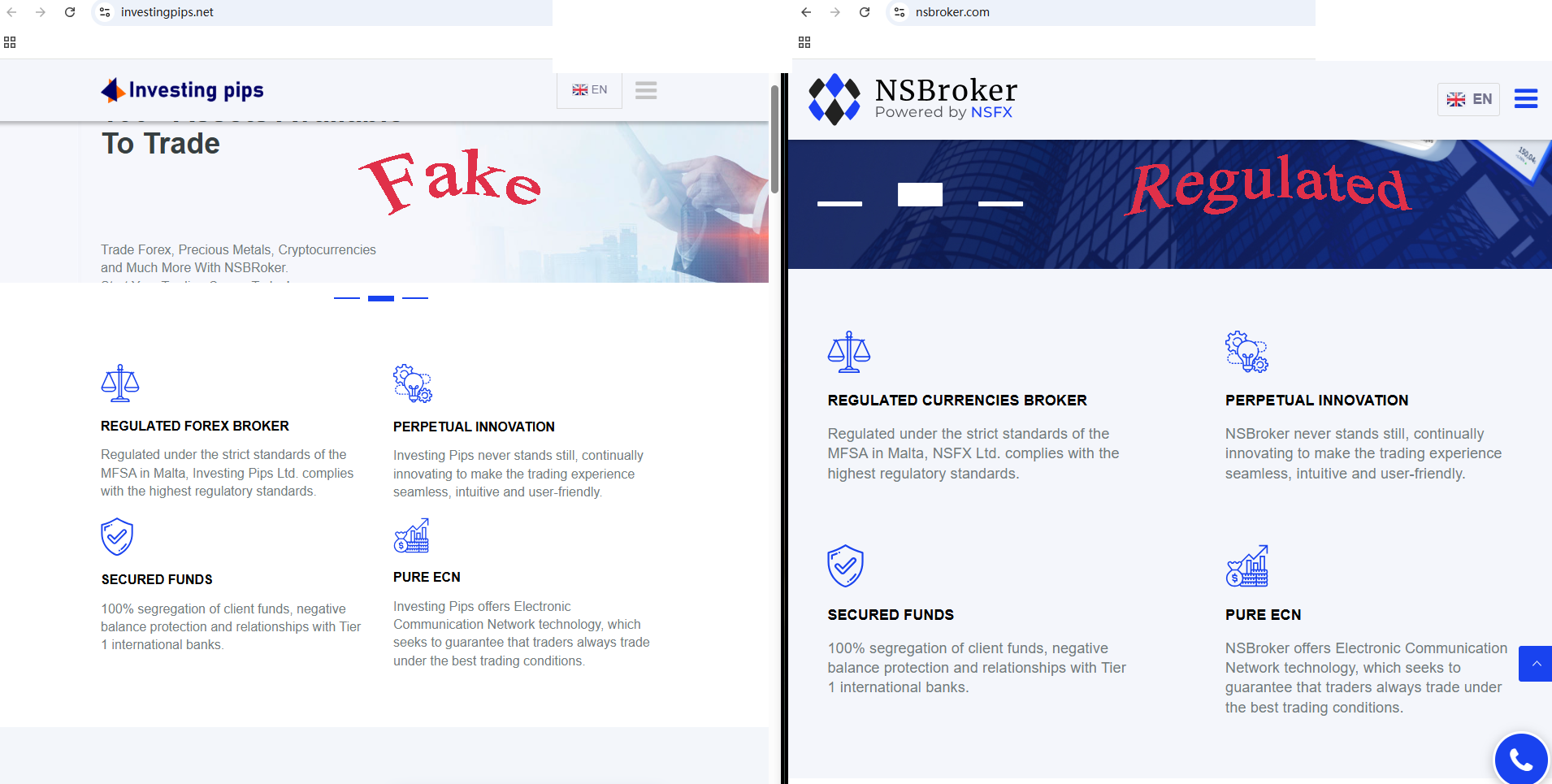Reload the nsbroker.com page
Screen dimensions: 1552x784
(865, 12)
